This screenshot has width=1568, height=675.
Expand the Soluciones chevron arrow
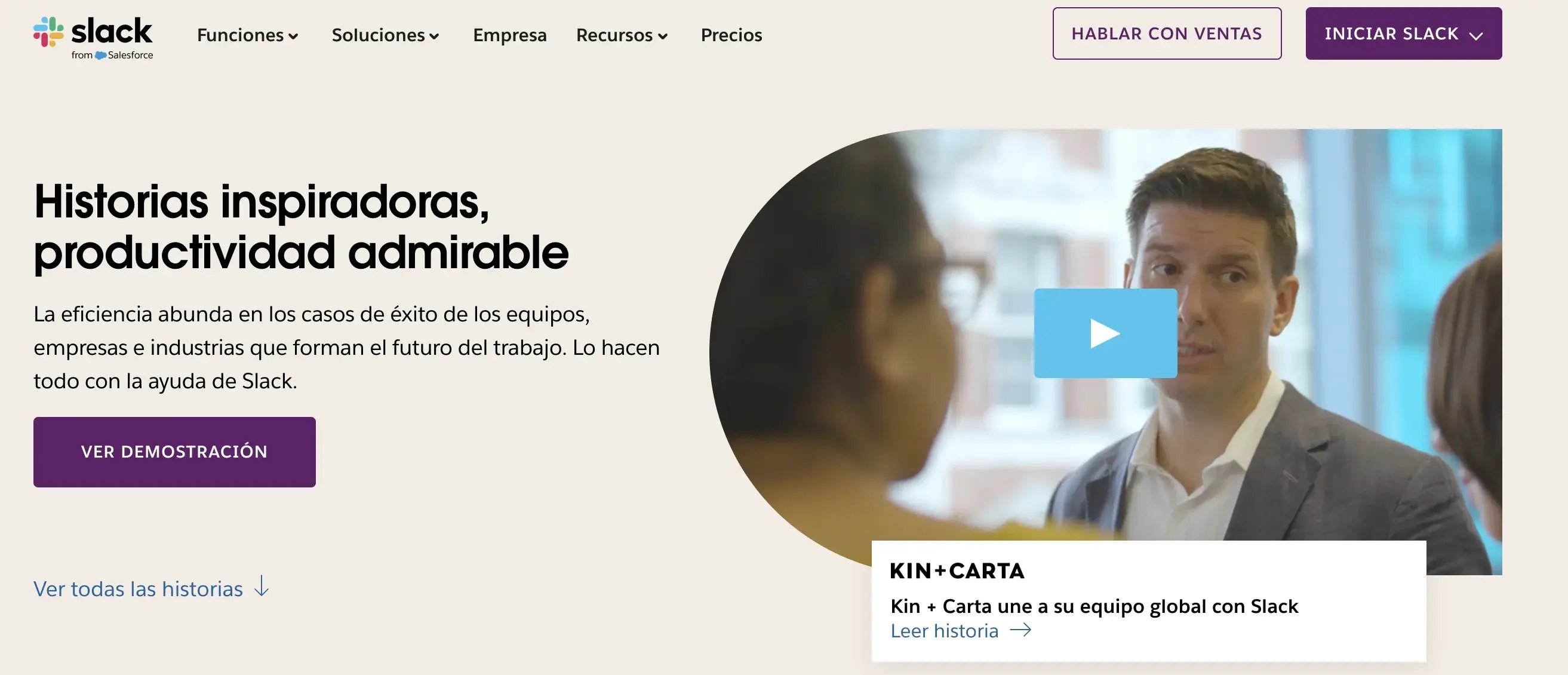click(x=434, y=36)
